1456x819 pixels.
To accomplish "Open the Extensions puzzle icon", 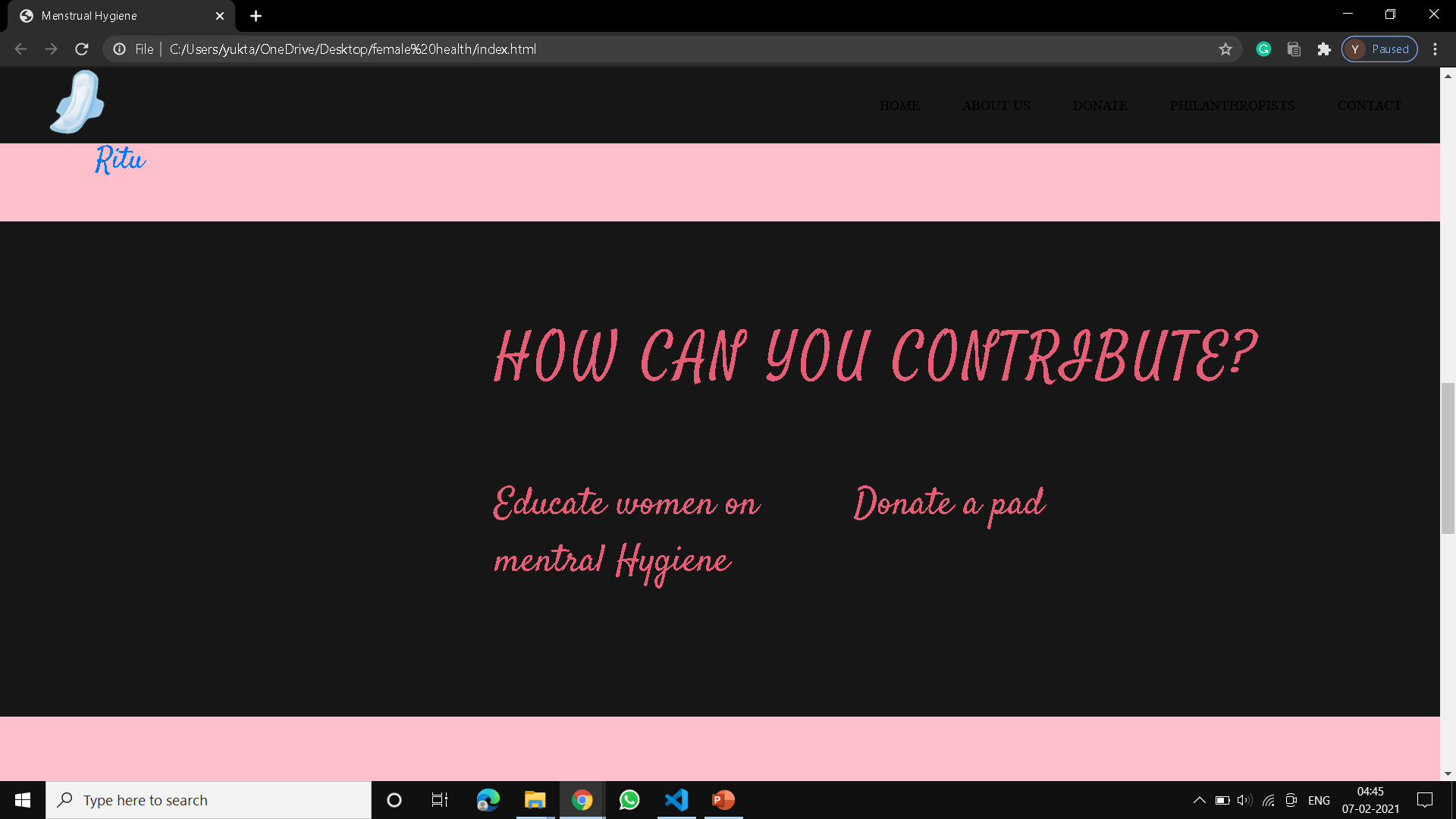I will click(1324, 49).
